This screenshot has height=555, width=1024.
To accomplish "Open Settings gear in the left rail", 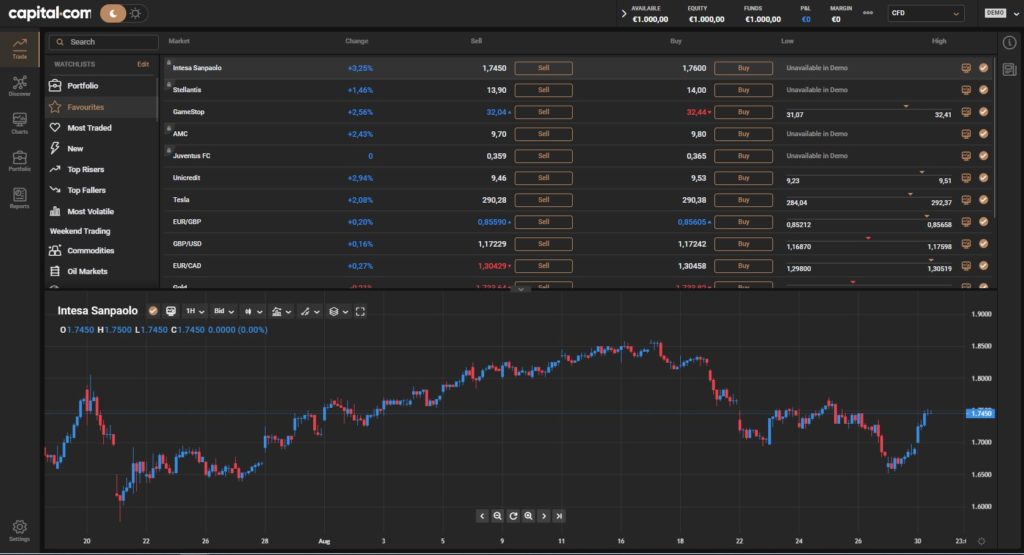I will [x=20, y=530].
